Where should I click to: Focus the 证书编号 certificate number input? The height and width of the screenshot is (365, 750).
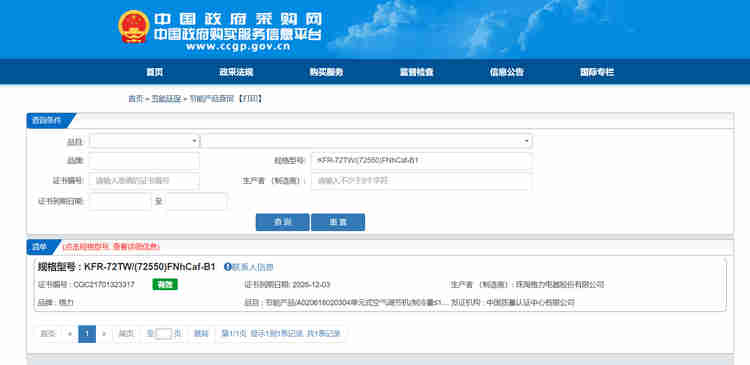[144, 181]
